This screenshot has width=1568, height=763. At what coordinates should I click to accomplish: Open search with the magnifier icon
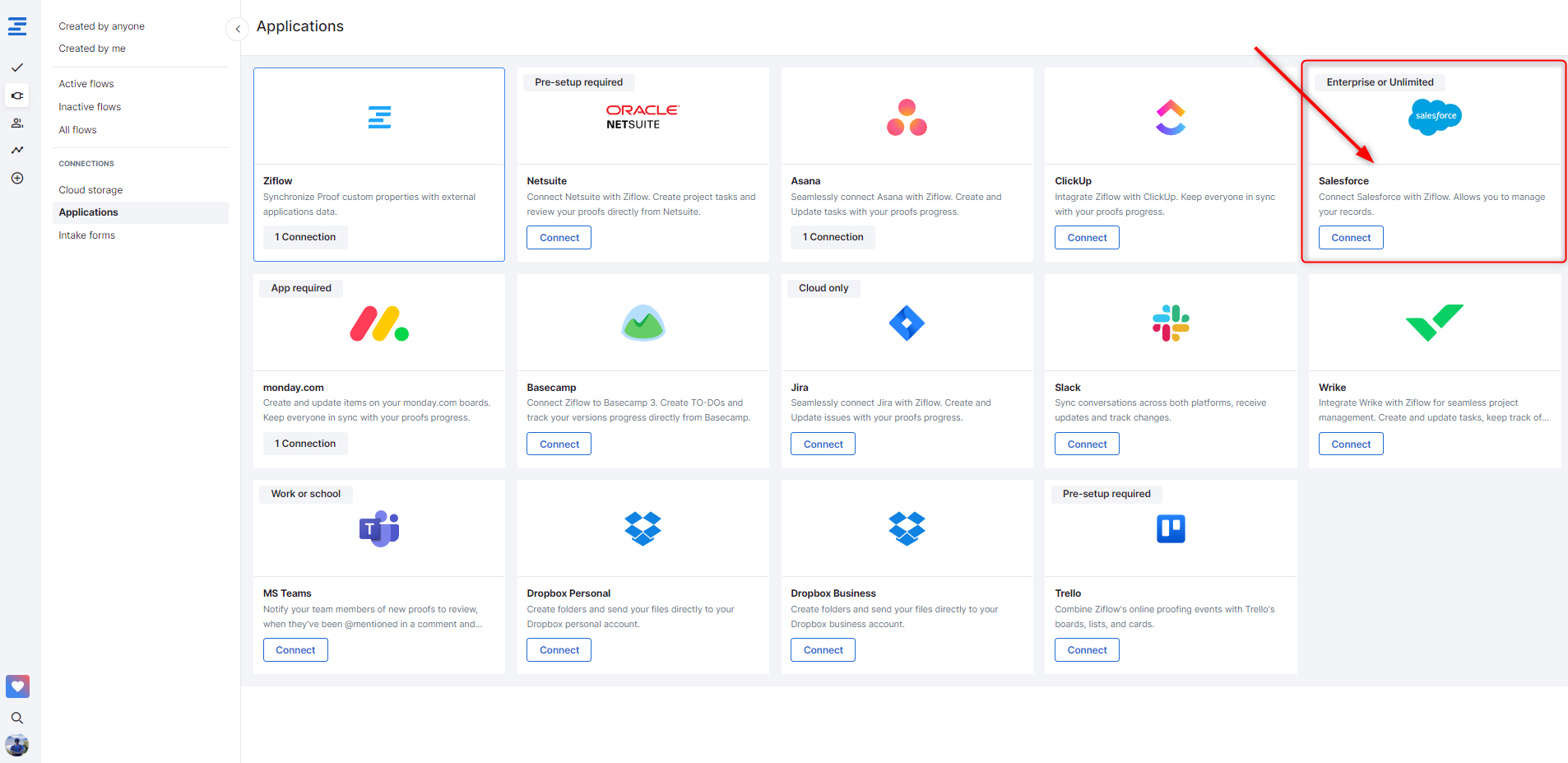17,718
